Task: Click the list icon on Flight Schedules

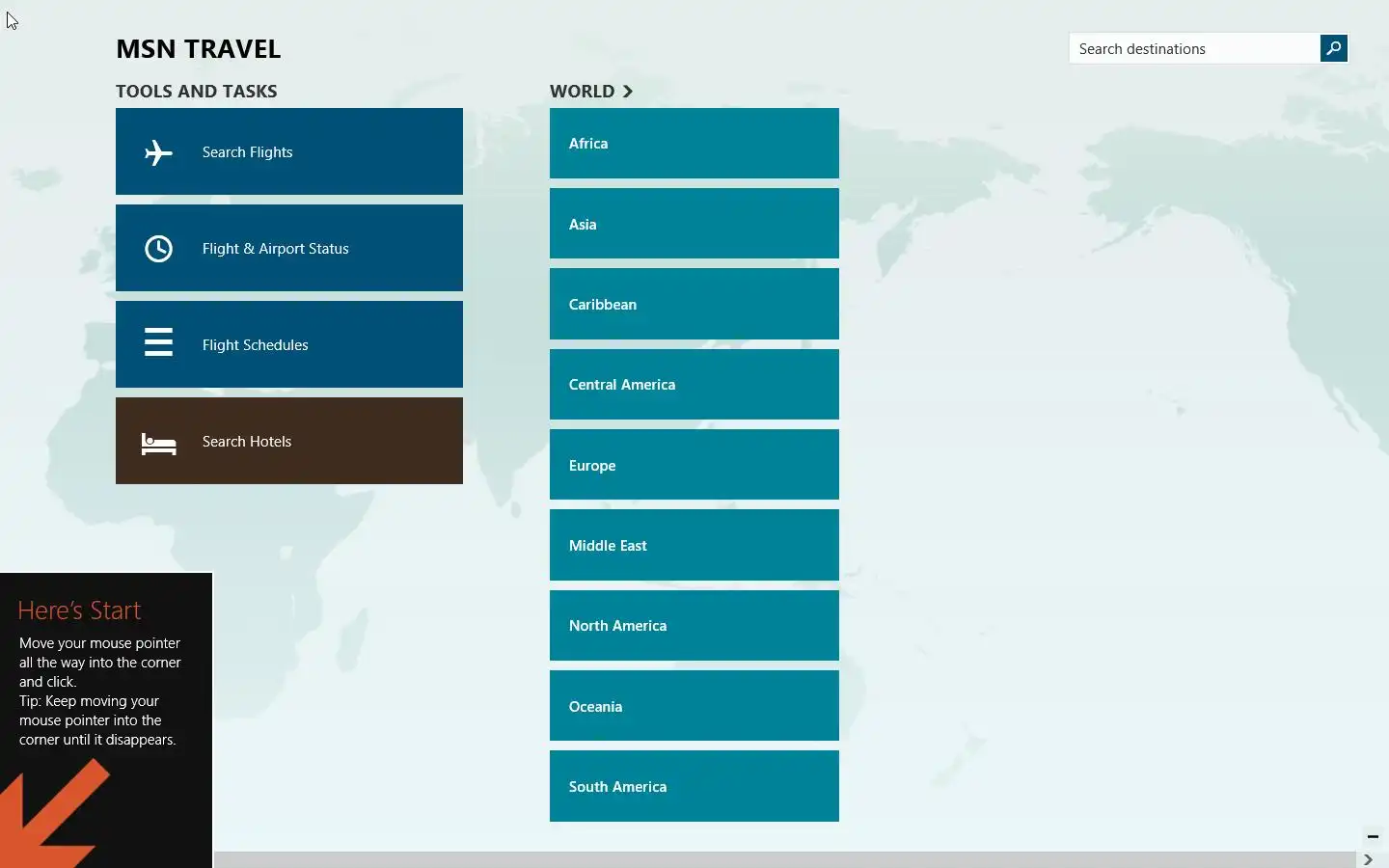Action: point(158,342)
